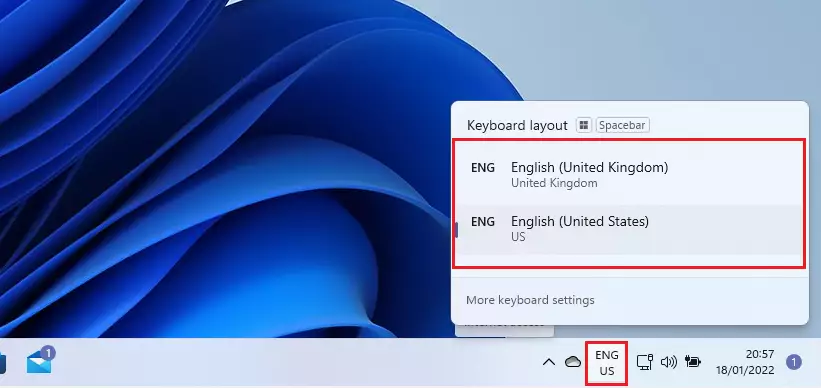The width and height of the screenshot is (821, 388).
Task: Open the OneDrive cloud tray icon
Action: point(573,362)
